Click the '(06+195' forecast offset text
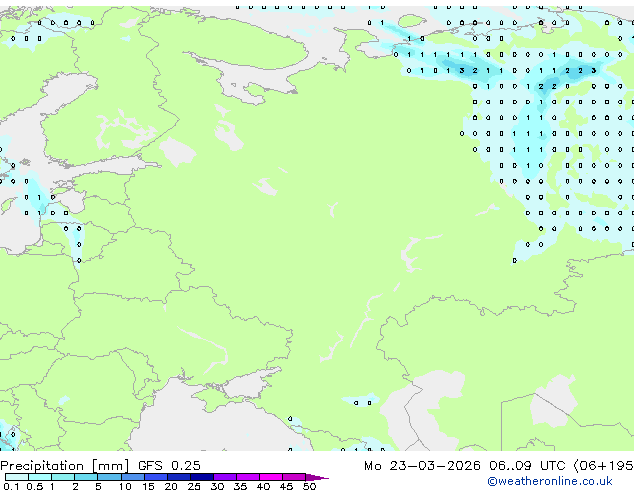The width and height of the screenshot is (634, 490). point(604,466)
